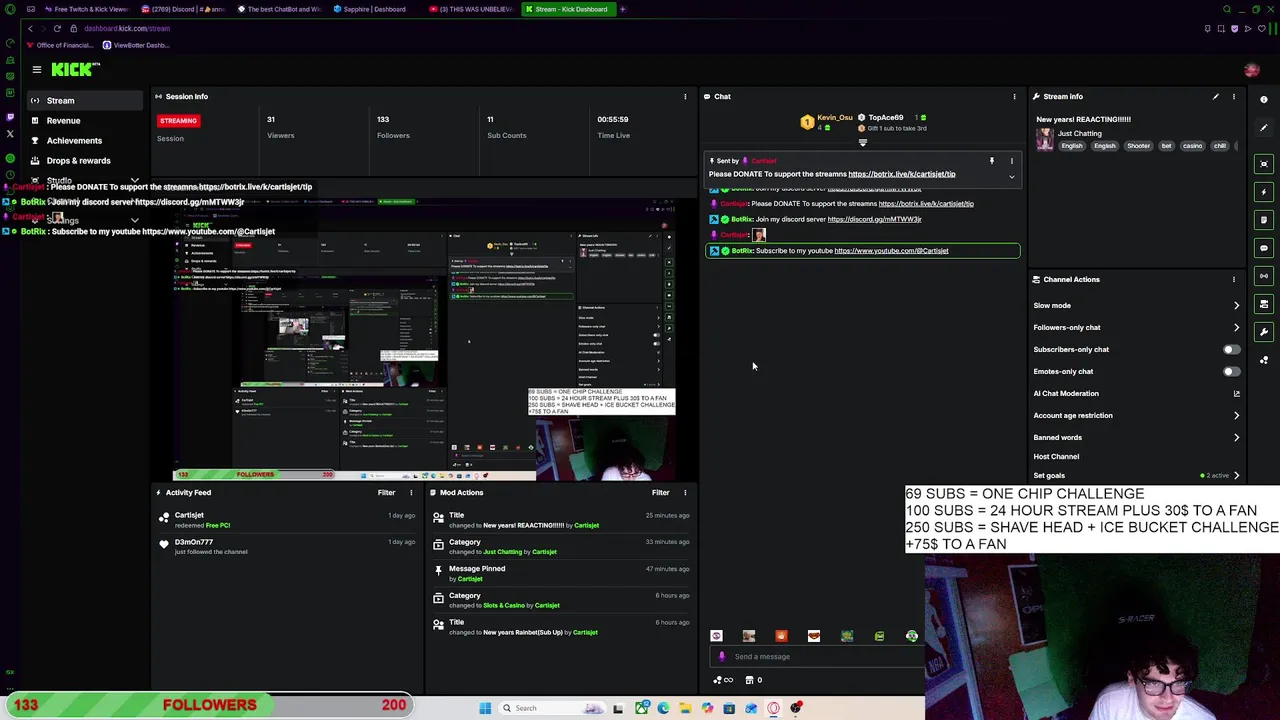Expand Studio section in sidebar

click(134, 181)
